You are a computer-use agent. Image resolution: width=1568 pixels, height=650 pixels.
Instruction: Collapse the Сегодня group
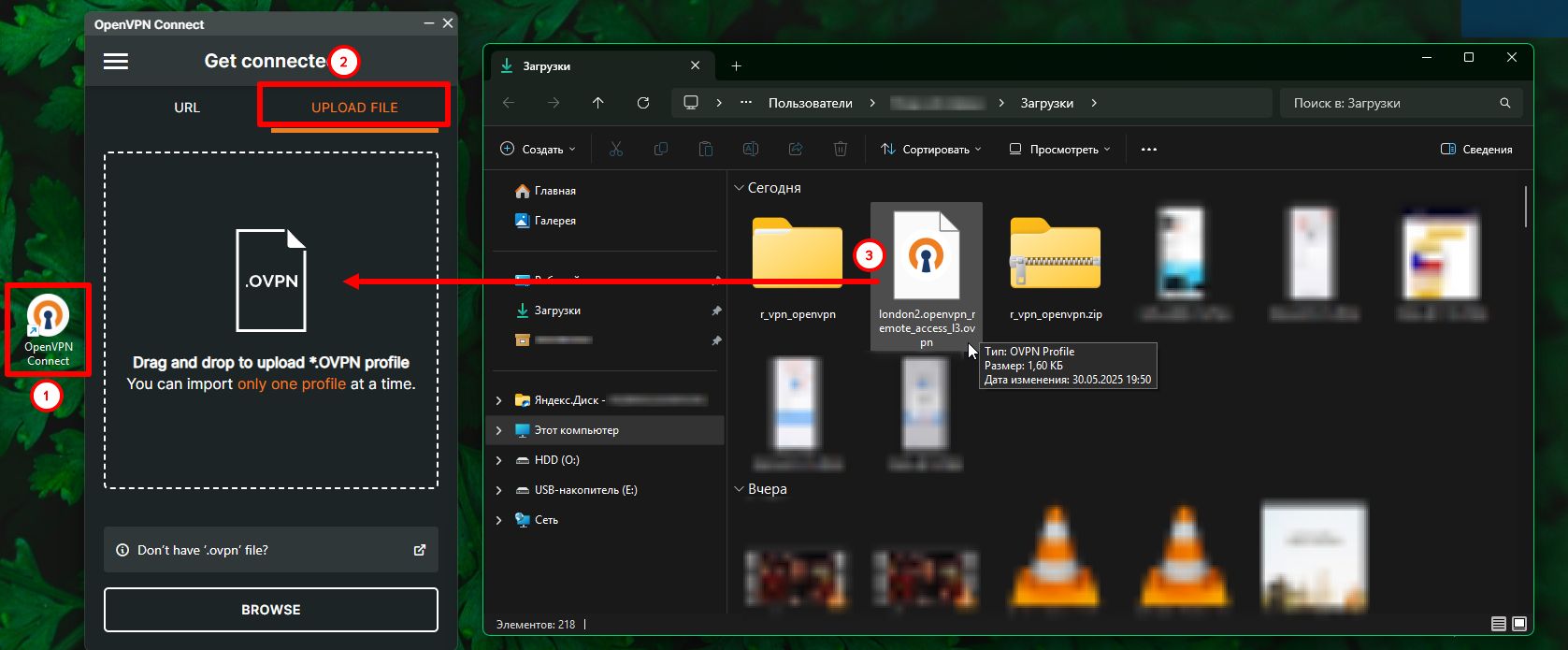pyautogui.click(x=738, y=188)
